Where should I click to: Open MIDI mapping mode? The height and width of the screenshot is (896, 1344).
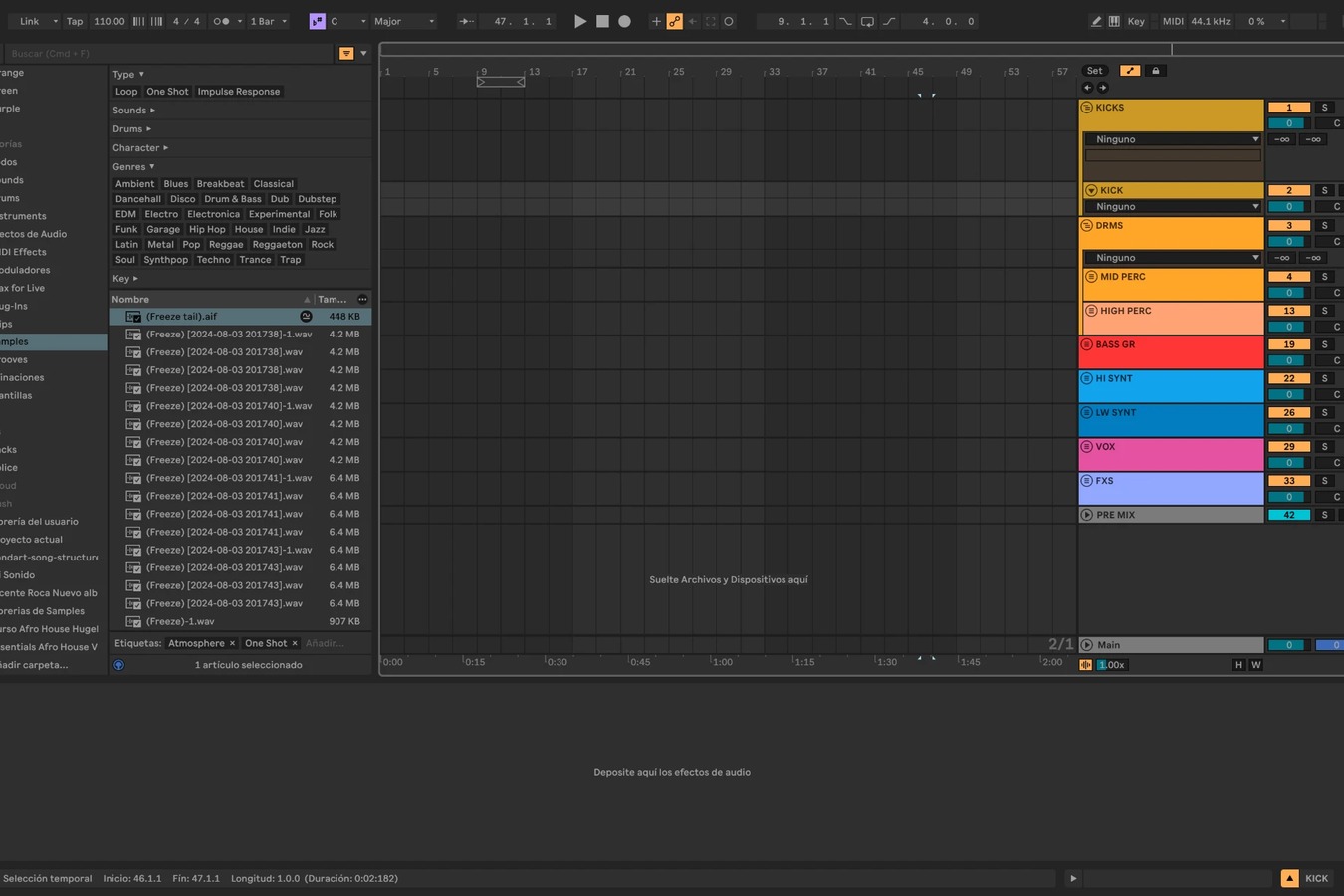pos(1173,21)
